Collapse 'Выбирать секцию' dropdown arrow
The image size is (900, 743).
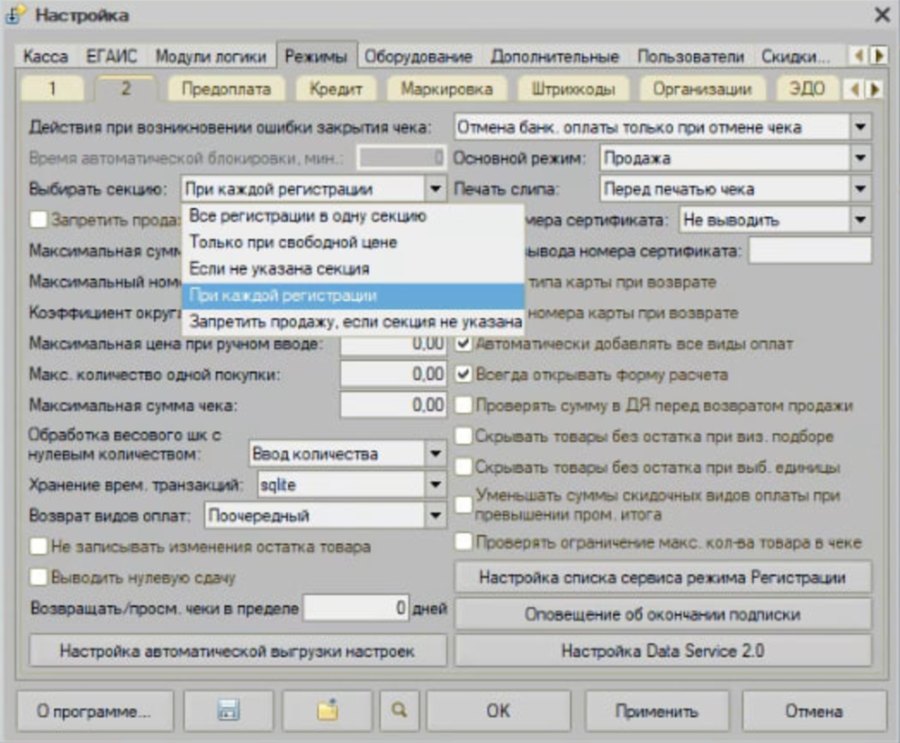coord(435,189)
